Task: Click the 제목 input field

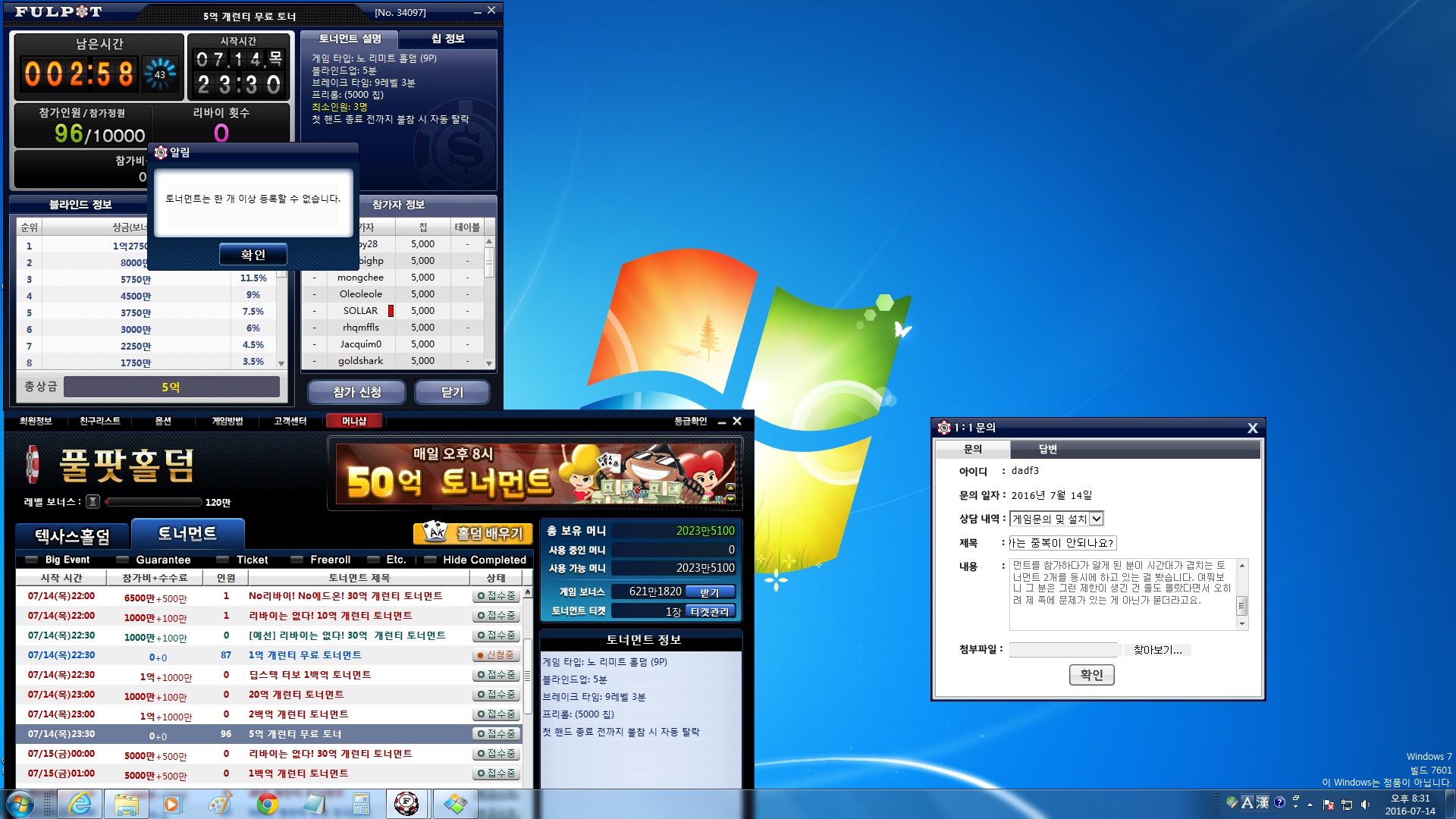Action: coord(1063,543)
